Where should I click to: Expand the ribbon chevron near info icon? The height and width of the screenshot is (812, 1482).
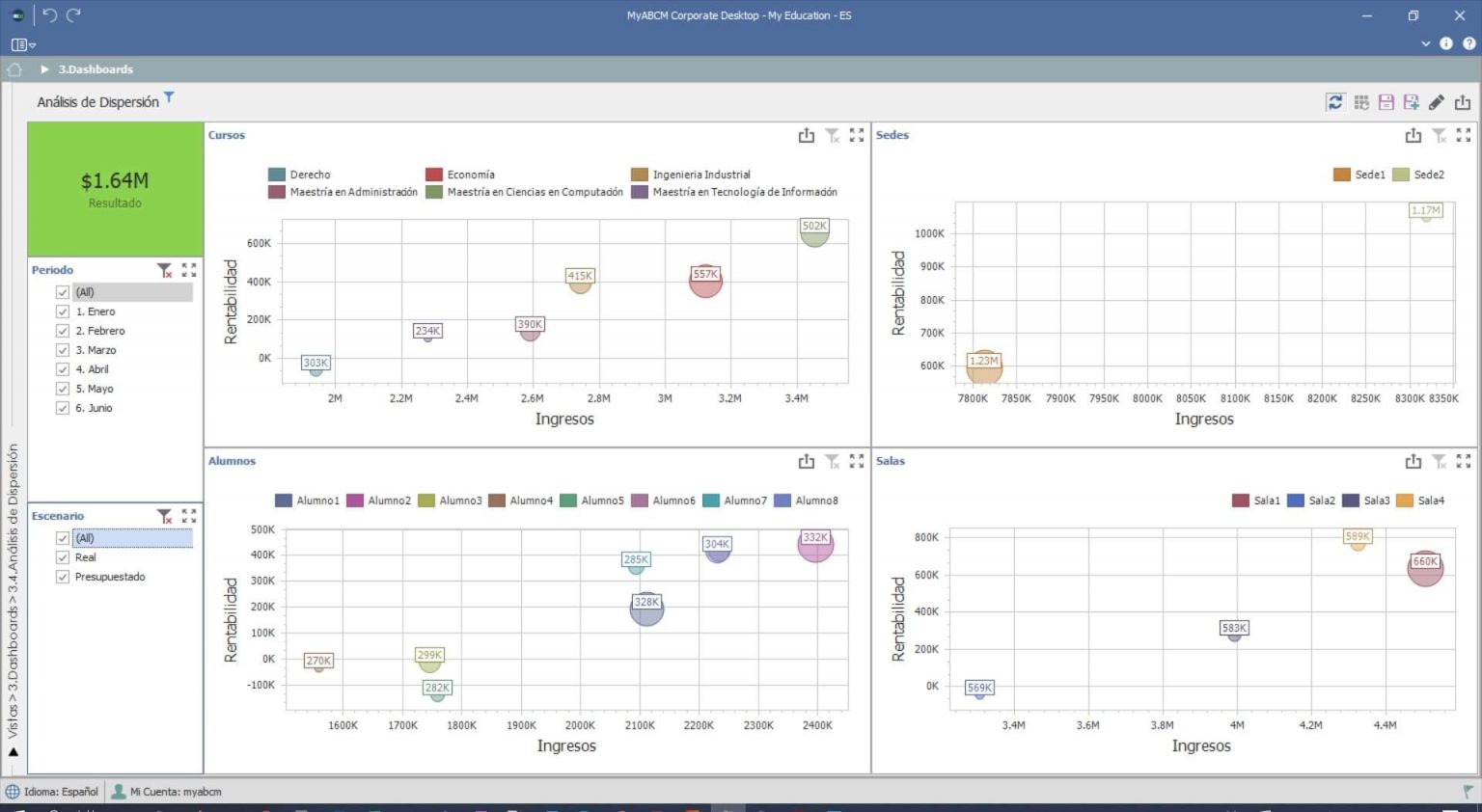(x=1425, y=43)
